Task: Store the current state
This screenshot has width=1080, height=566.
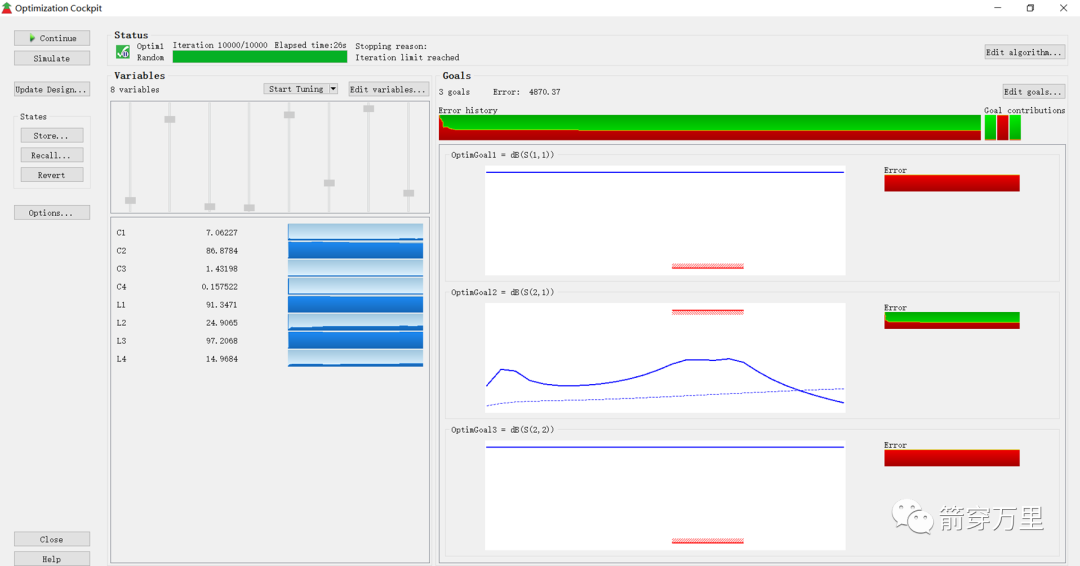Action: [x=52, y=136]
